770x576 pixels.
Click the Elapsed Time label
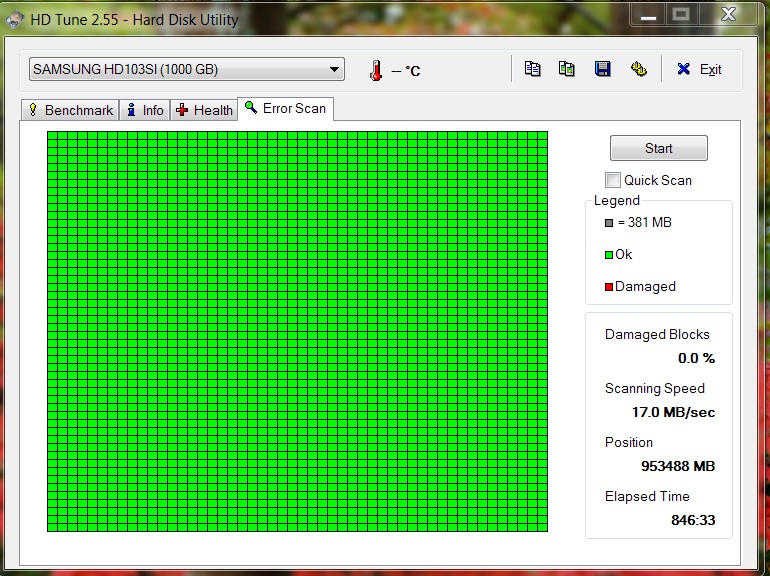click(x=647, y=496)
